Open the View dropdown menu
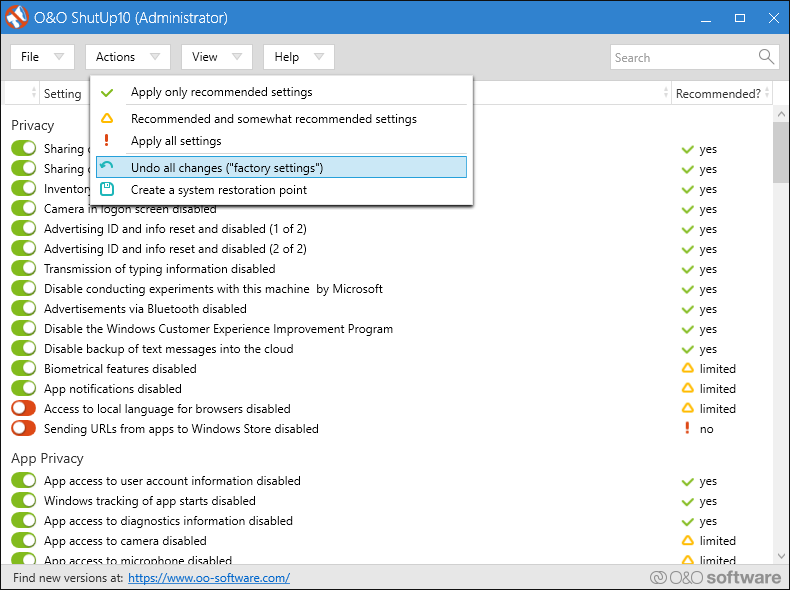Screen dimensions: 790x590 pos(217,57)
